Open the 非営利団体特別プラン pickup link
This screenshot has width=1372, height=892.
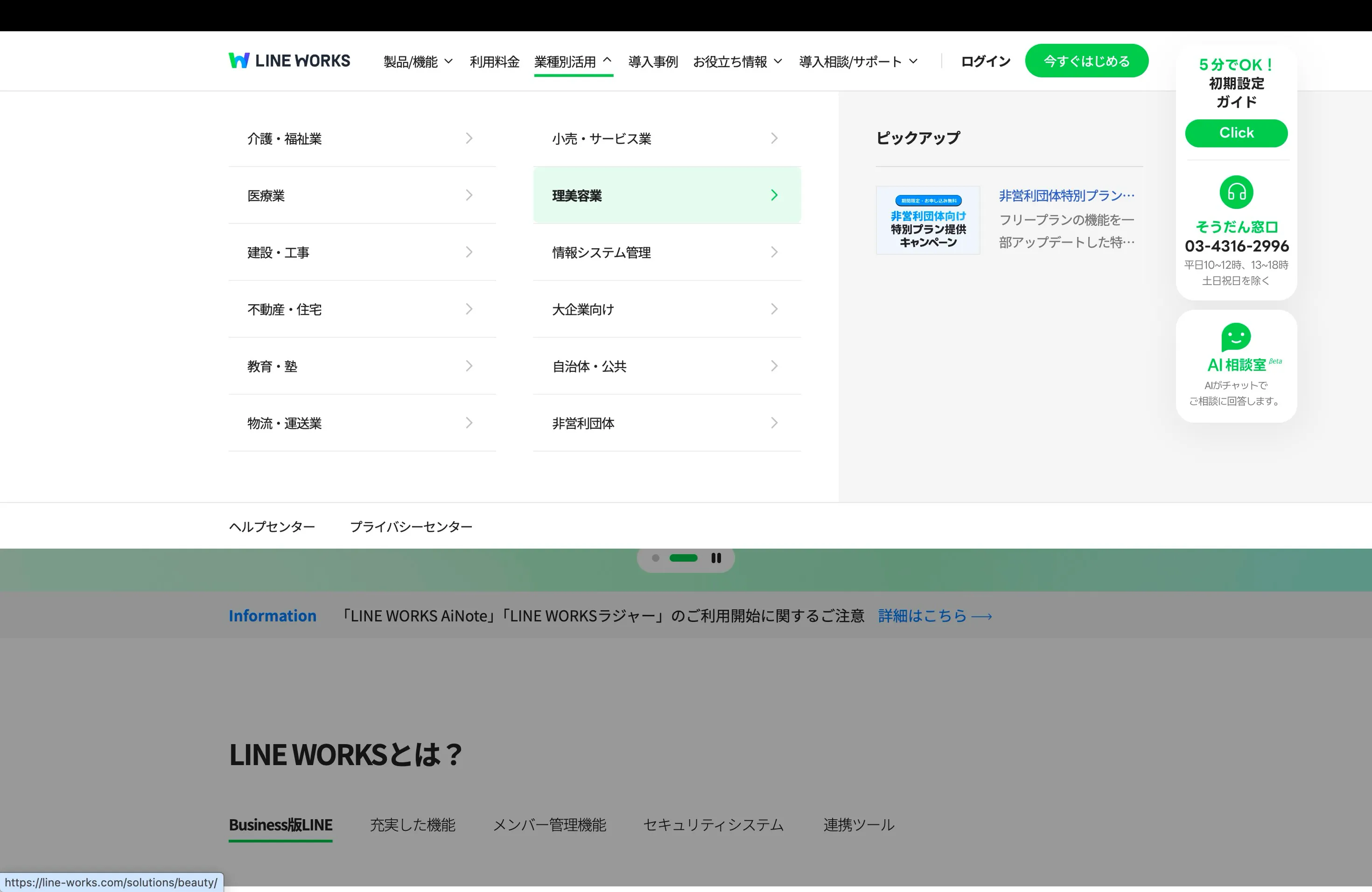click(x=1066, y=195)
